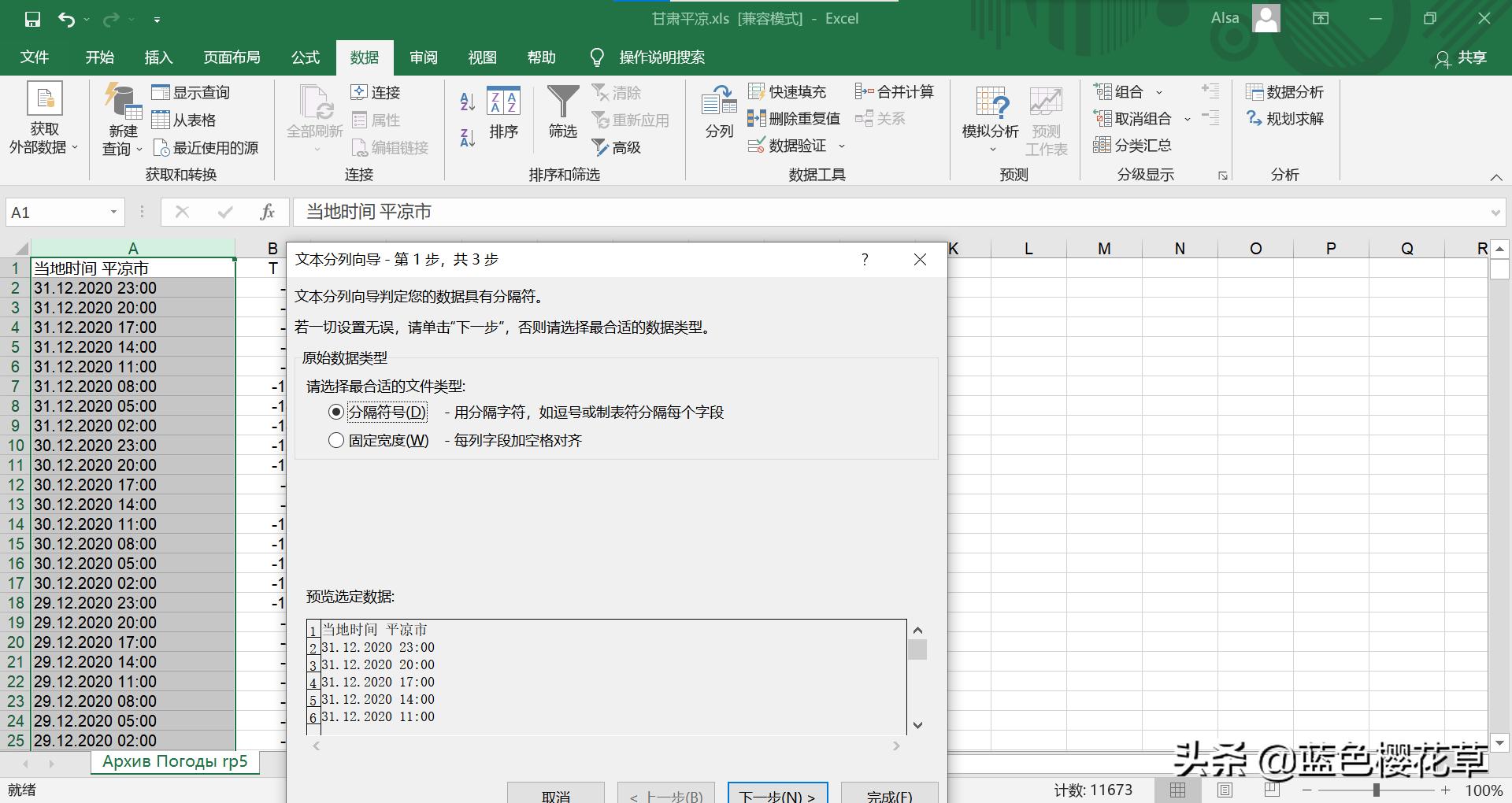Select the 固定宽度 fixed width radio button
Image resolution: width=1512 pixels, height=803 pixels.
336,440
